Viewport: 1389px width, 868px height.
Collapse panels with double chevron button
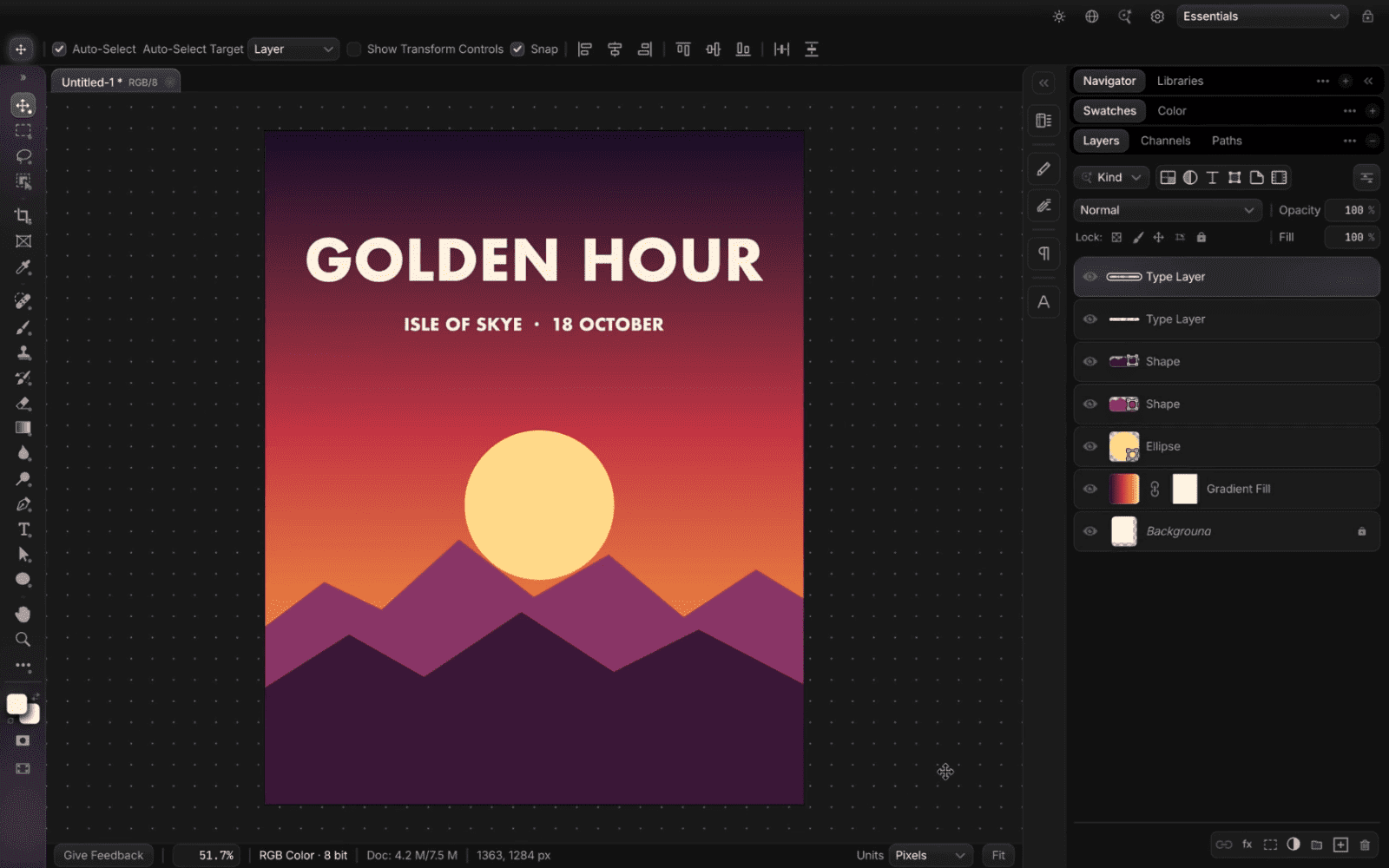click(1368, 81)
